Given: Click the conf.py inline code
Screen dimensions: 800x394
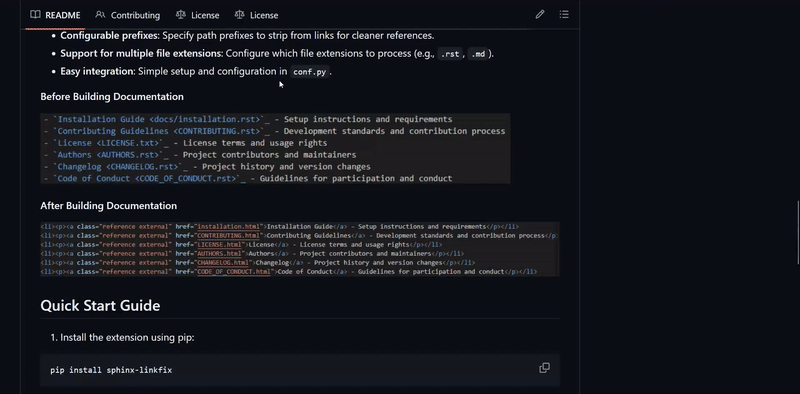Looking at the screenshot, I should point(309,72).
